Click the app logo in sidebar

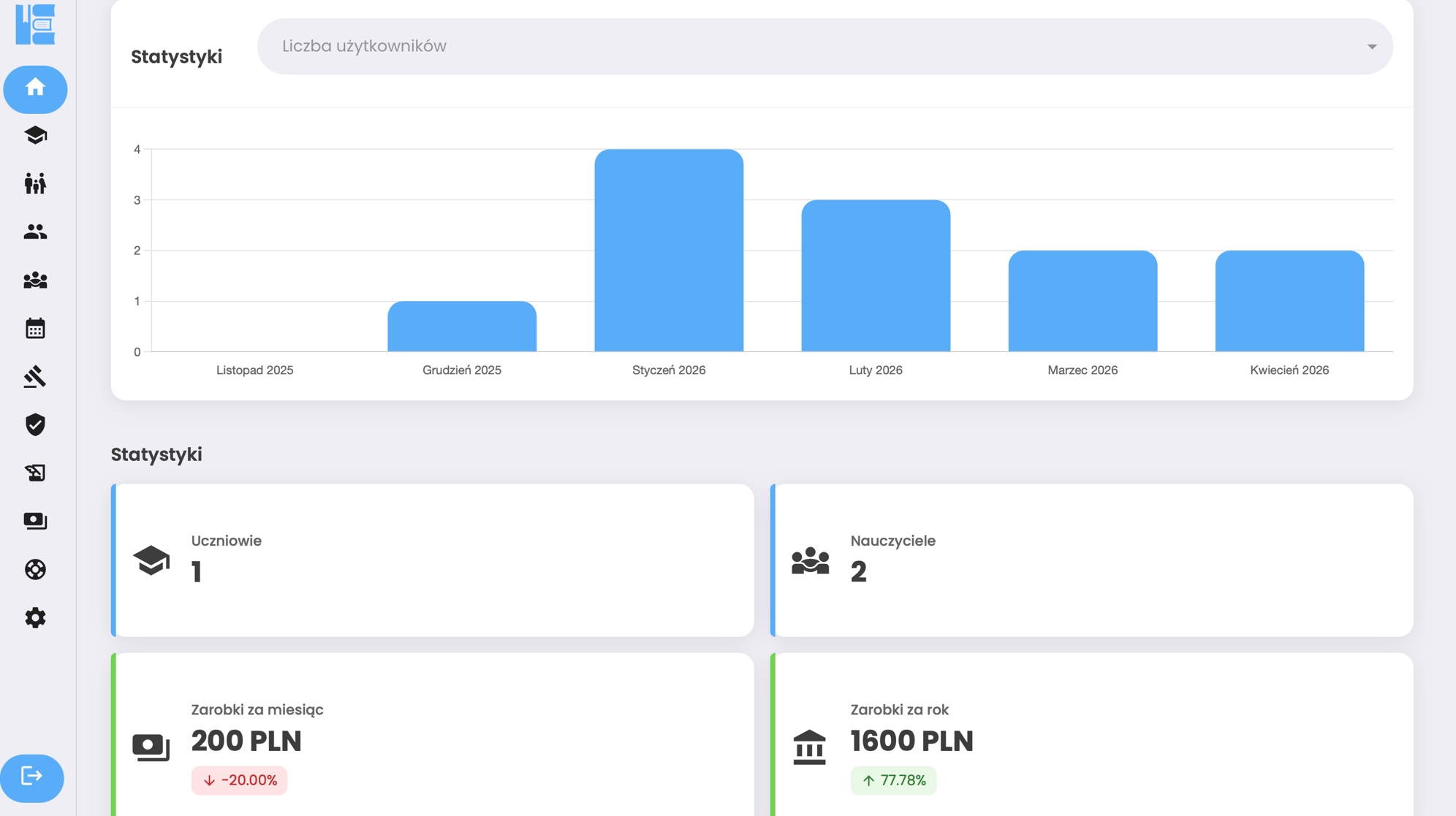tap(35, 24)
